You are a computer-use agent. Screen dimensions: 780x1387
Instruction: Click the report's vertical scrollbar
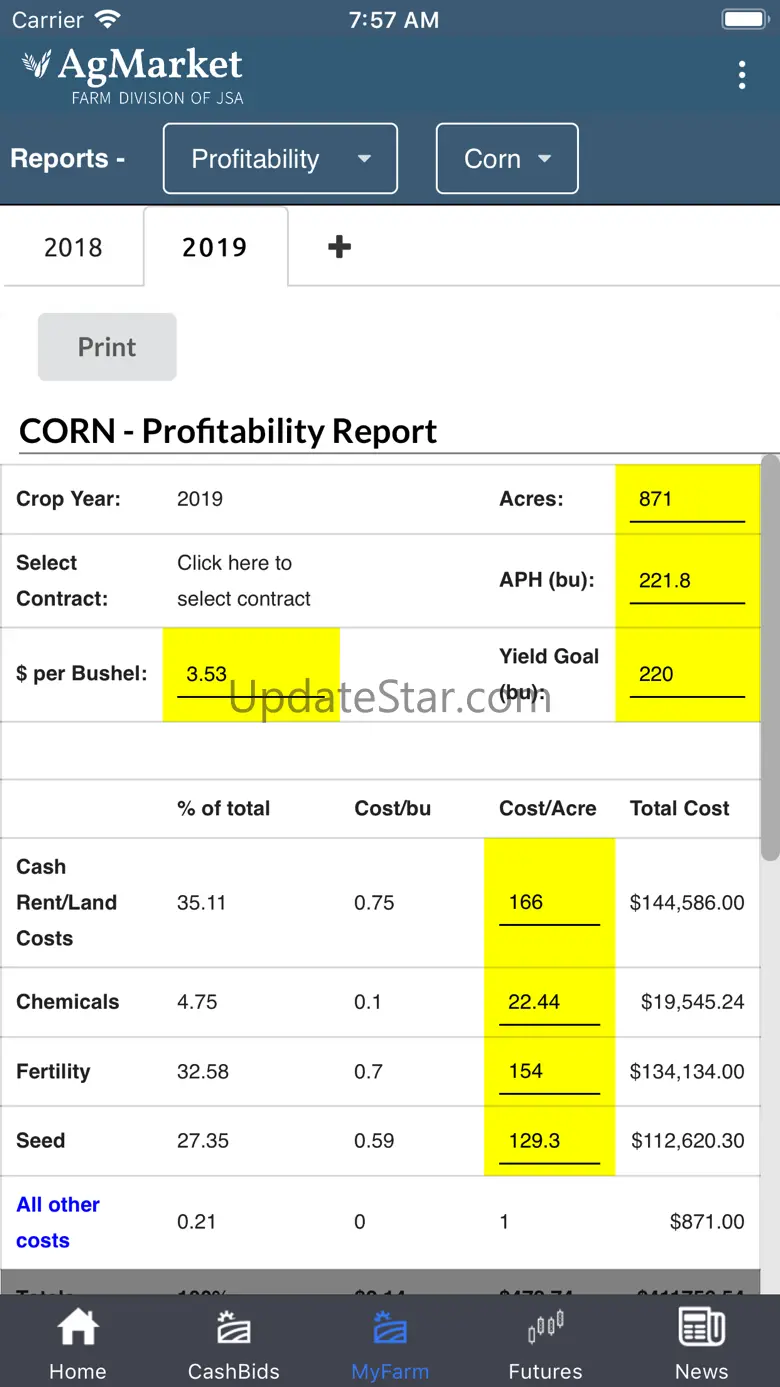click(769, 660)
